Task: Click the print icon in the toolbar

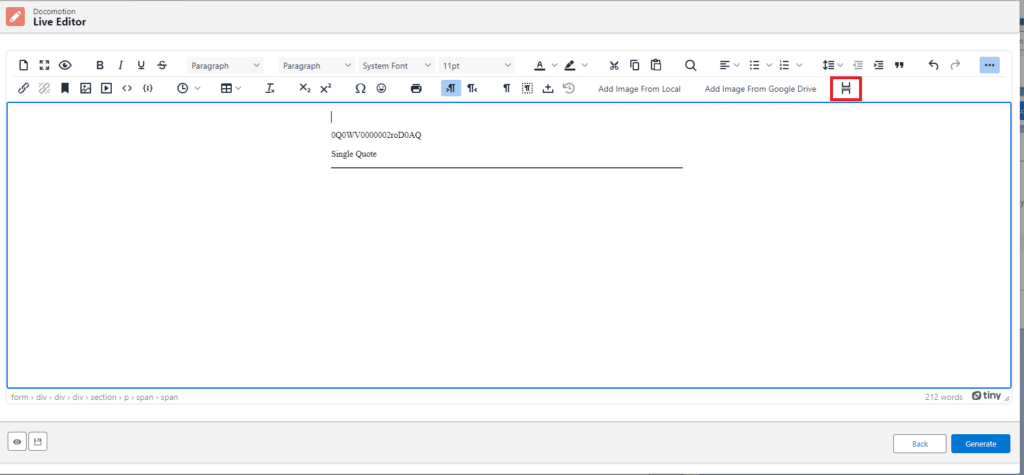Action: [x=416, y=89]
